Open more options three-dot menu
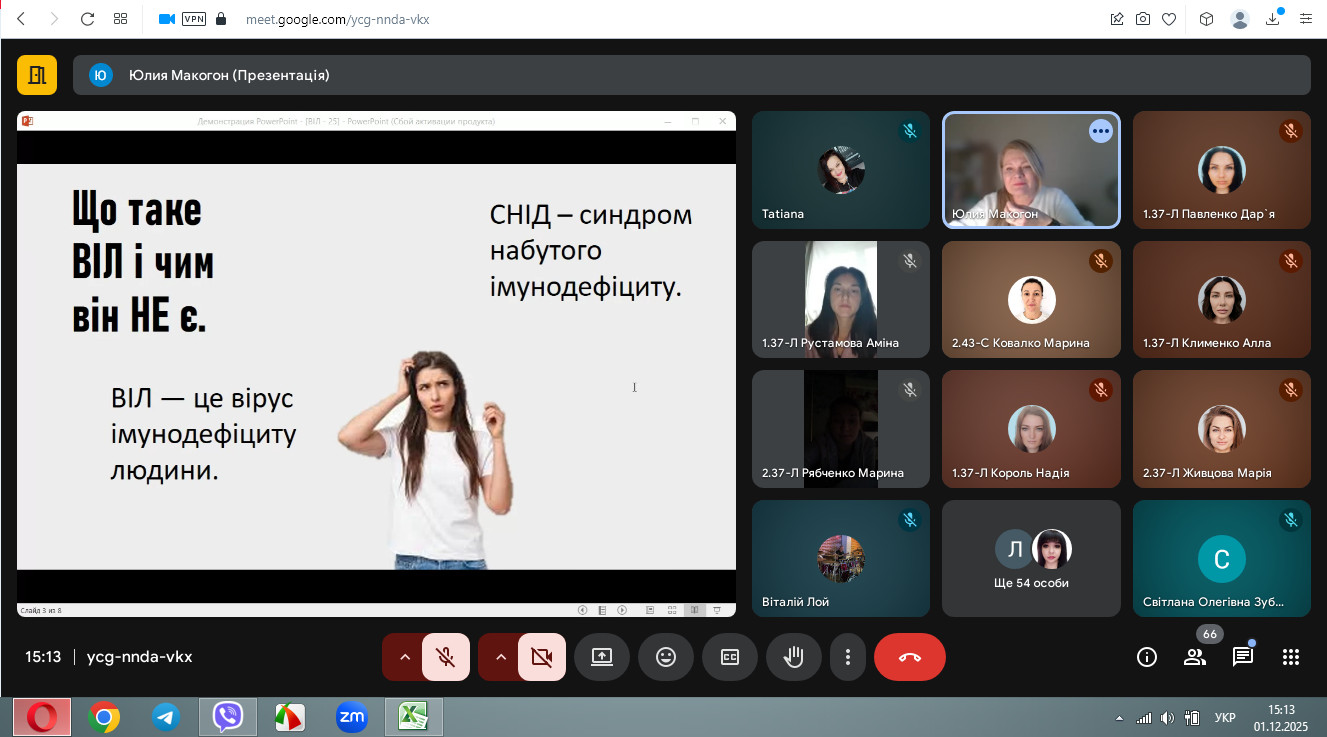This screenshot has height=737, width=1327. click(x=848, y=657)
